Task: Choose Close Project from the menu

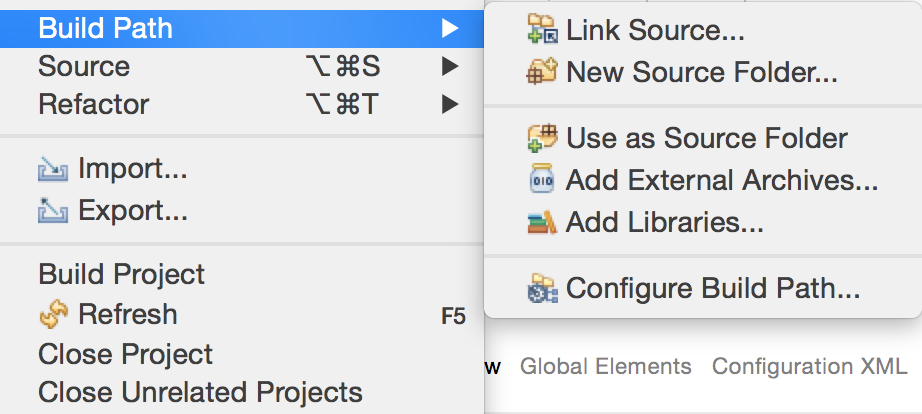Action: point(125,354)
